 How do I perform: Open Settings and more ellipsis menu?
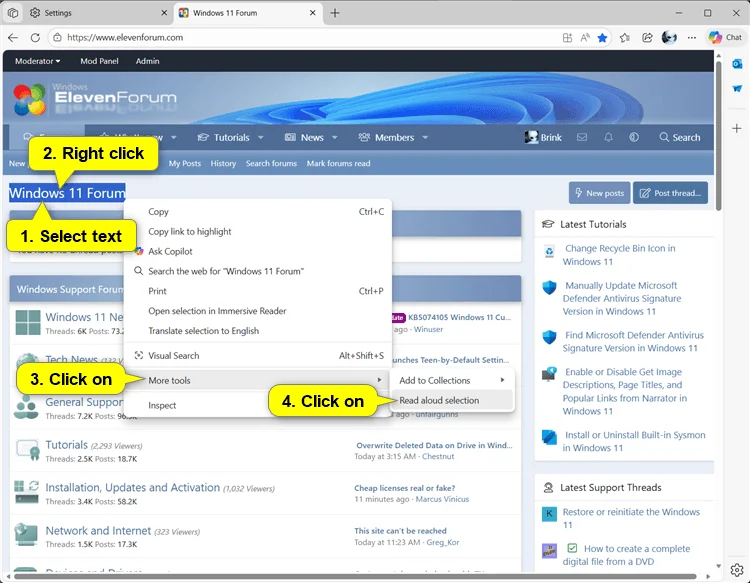[692, 37]
